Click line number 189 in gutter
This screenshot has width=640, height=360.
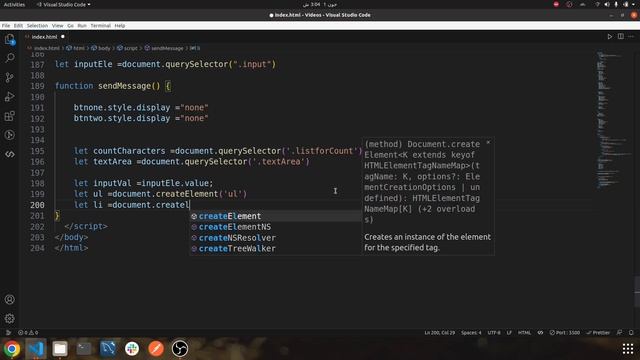pos(37,86)
